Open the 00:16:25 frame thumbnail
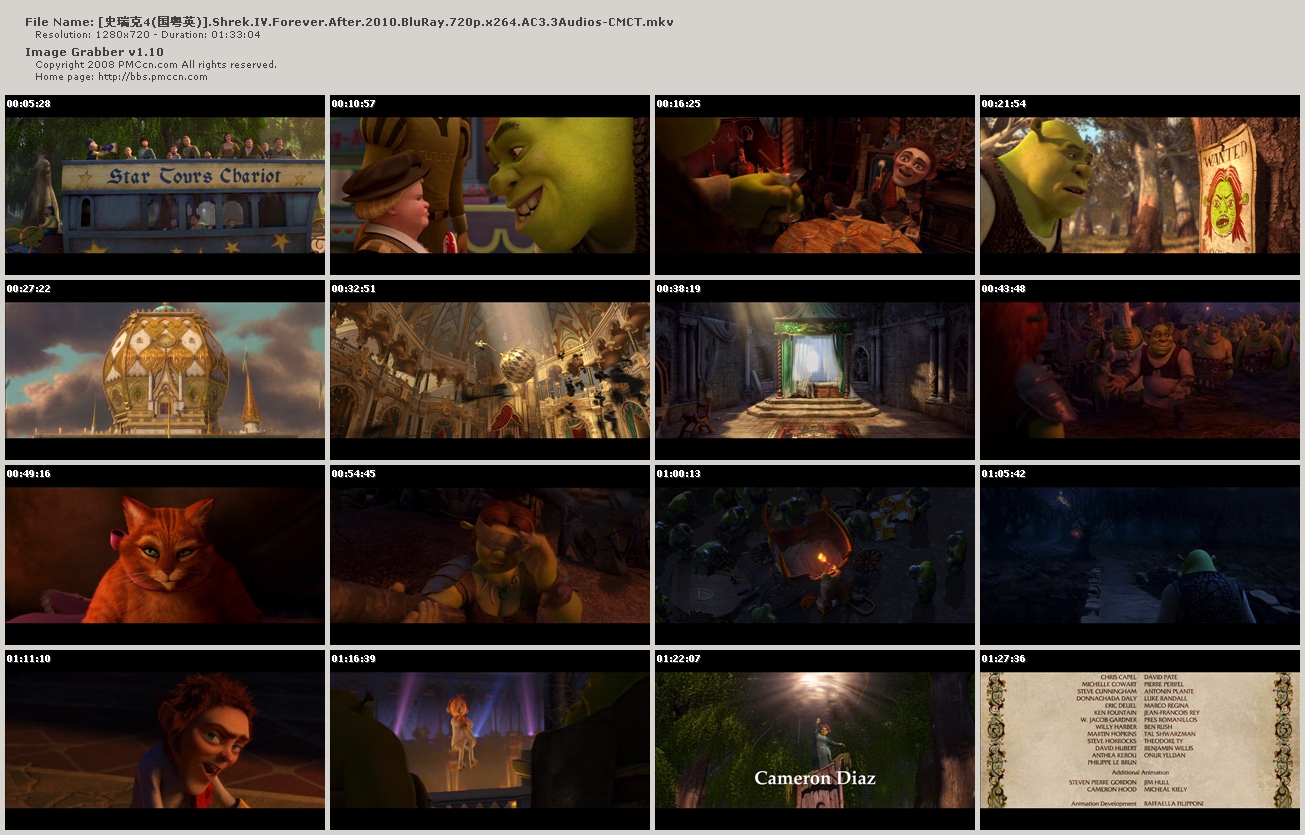 (x=815, y=185)
